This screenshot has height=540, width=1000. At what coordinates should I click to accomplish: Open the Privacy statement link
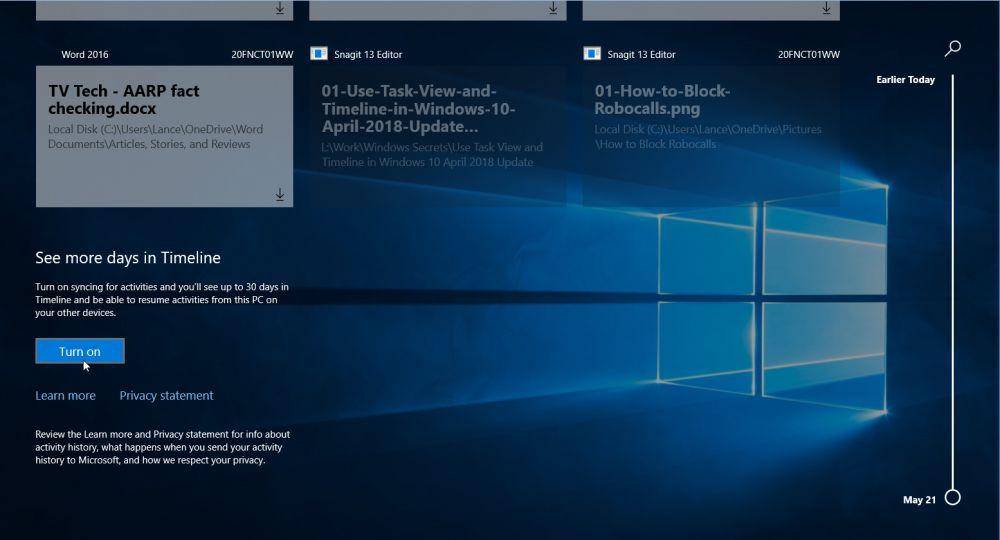pos(166,395)
